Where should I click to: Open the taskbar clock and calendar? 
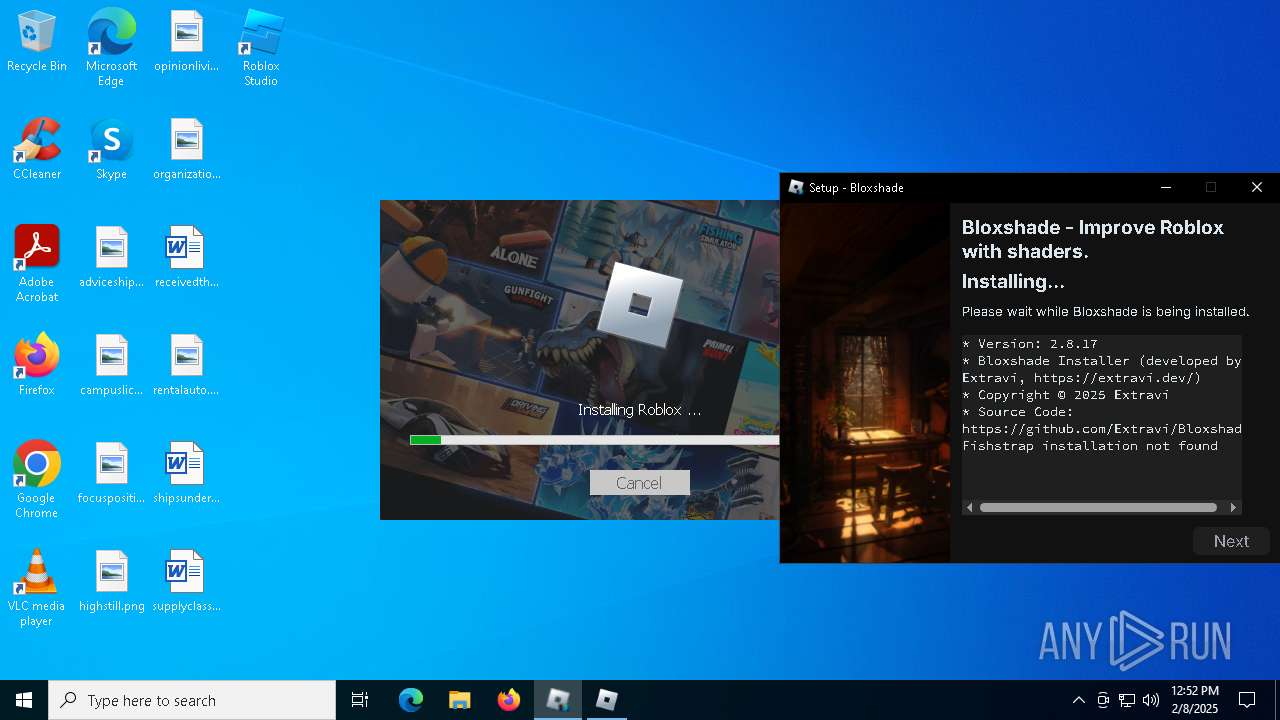[1195, 700]
